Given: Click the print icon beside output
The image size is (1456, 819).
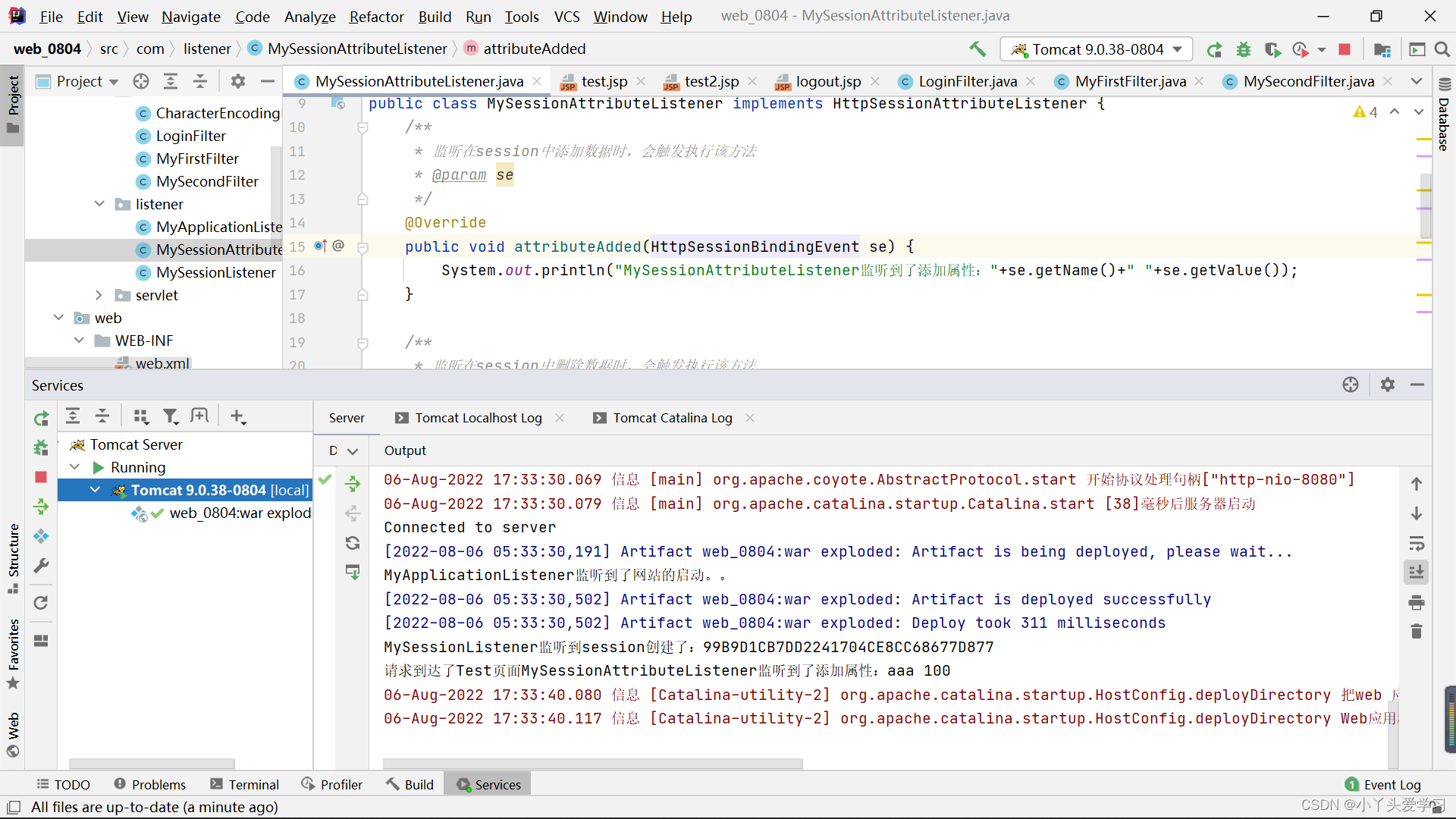Looking at the screenshot, I should click(x=1416, y=603).
